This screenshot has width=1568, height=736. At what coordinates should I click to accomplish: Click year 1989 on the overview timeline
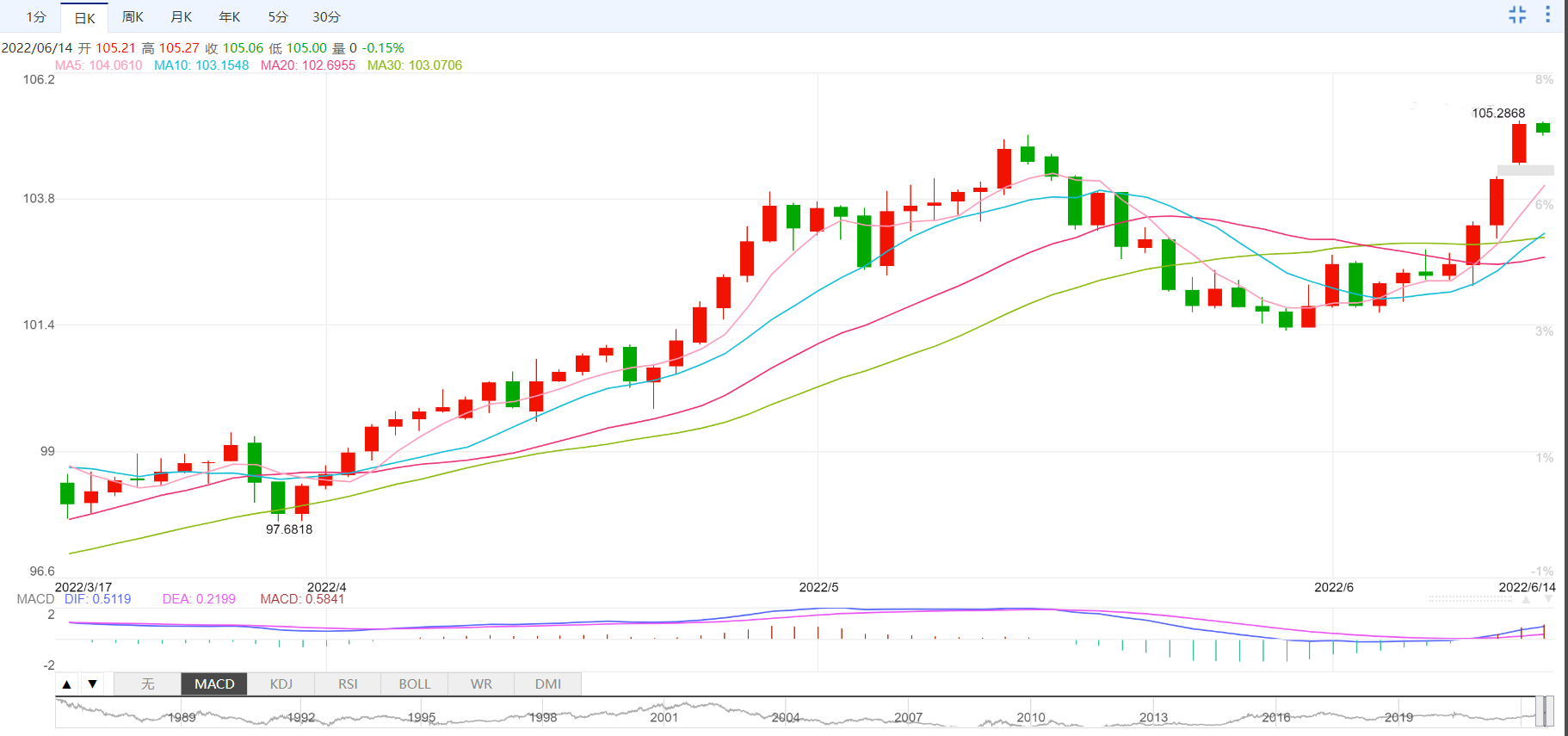tap(182, 718)
